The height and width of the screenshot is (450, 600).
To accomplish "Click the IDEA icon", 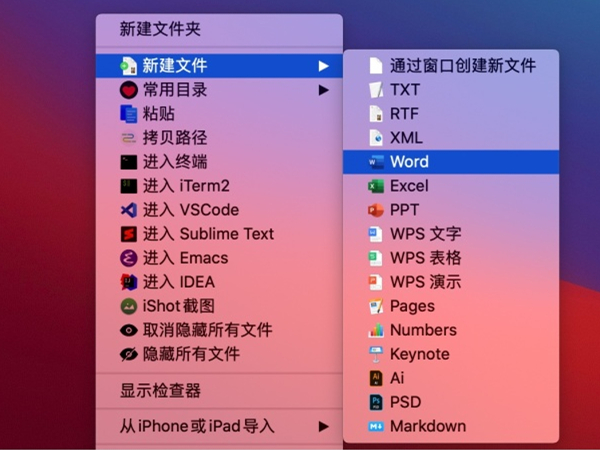I will pos(128,282).
